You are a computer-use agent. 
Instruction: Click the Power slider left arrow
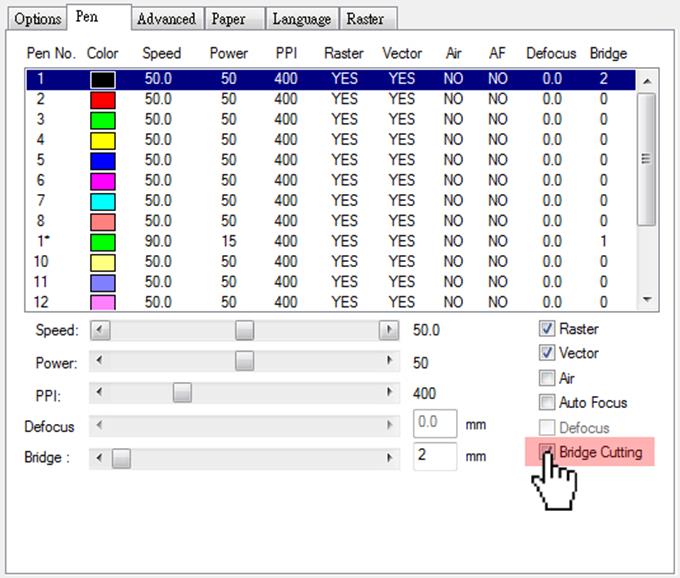(99, 361)
